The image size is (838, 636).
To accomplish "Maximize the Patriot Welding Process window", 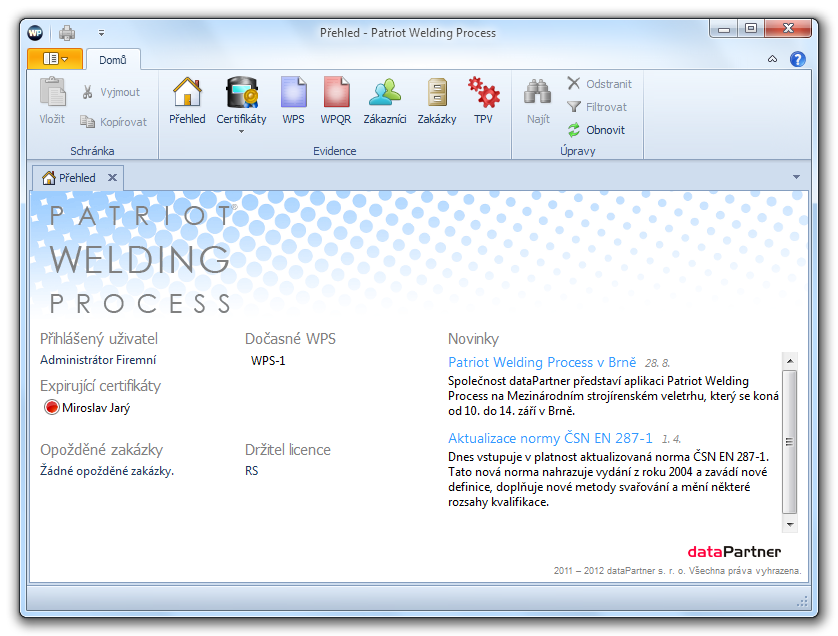I will [751, 29].
